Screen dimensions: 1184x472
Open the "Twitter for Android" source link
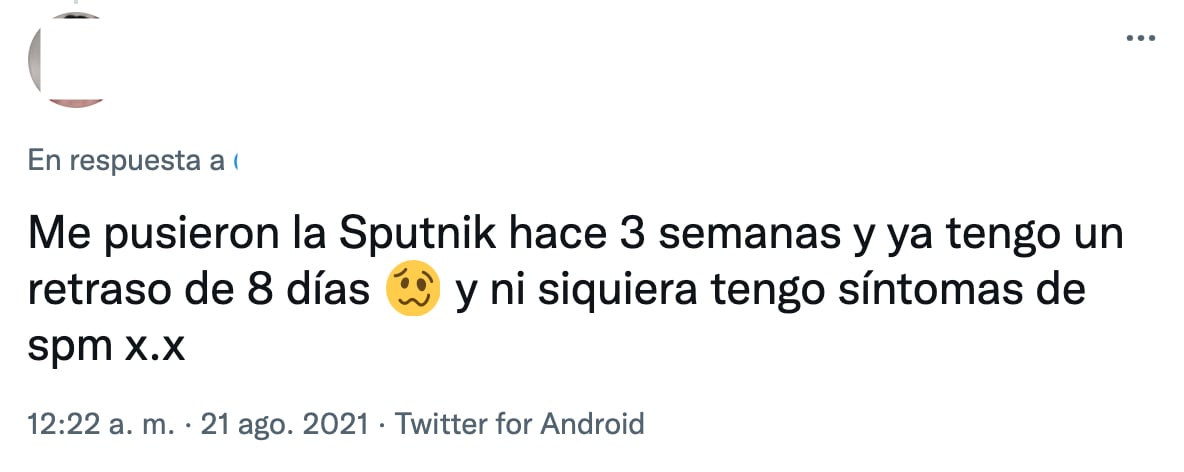point(520,423)
